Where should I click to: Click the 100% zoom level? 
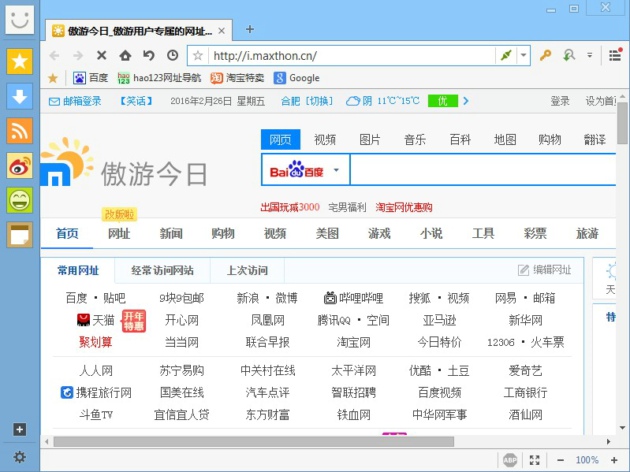click(587, 460)
